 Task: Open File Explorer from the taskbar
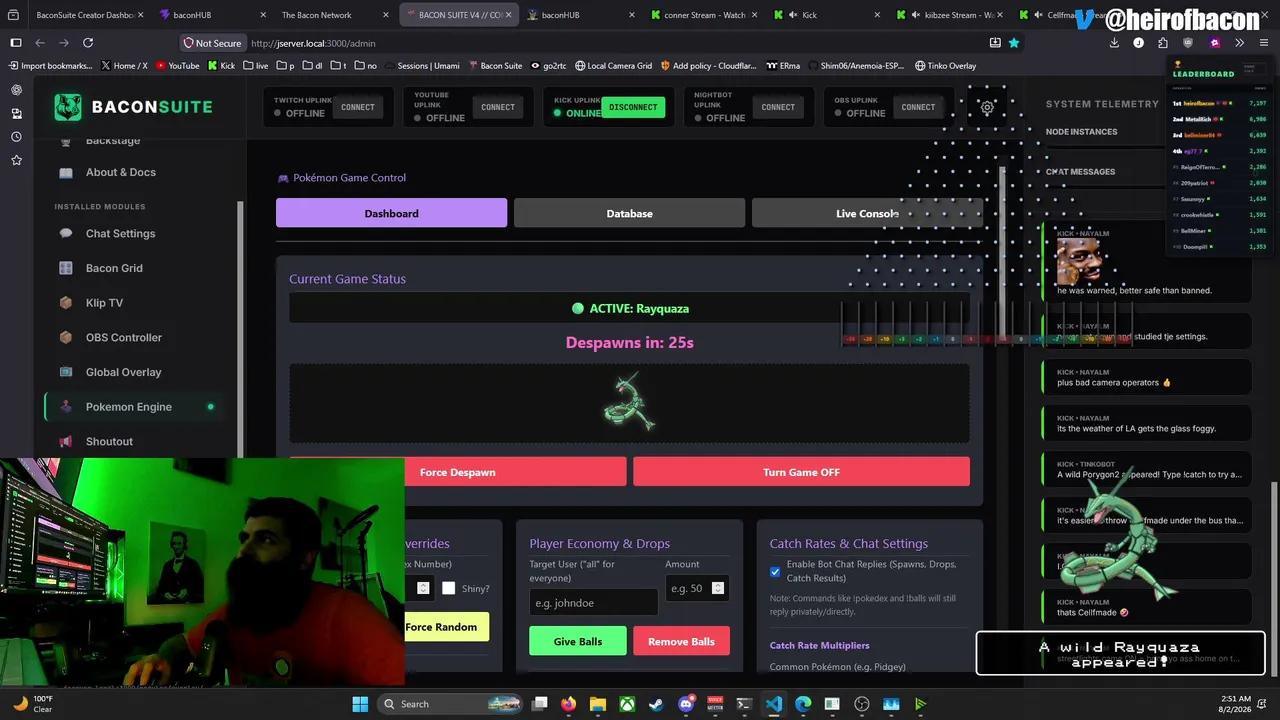click(598, 704)
